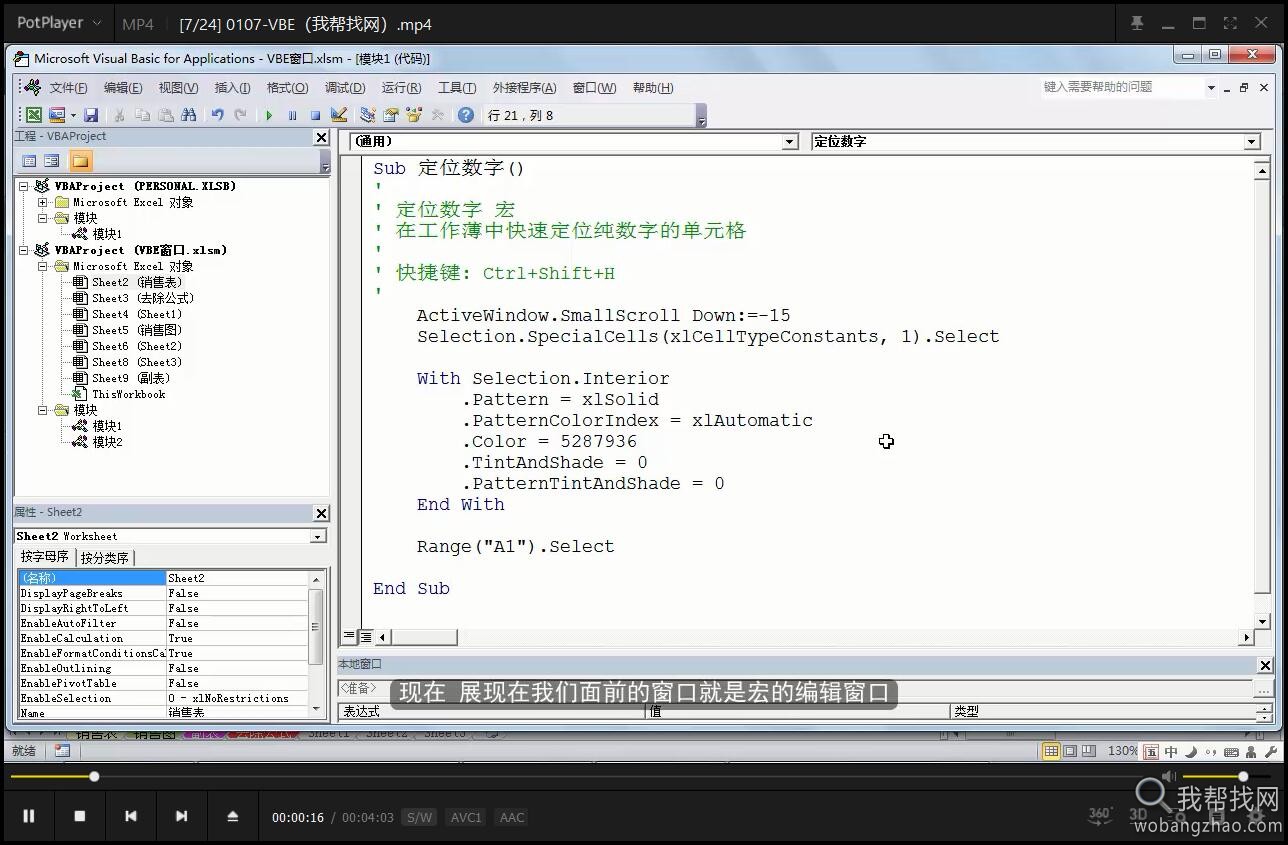The image size is (1288, 845).
Task: Click the PotPlayer volume speaker icon
Action: click(x=1169, y=776)
